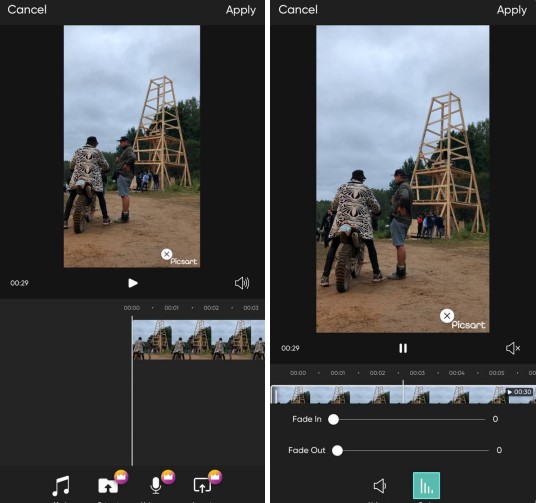Image resolution: width=536 pixels, height=503 pixels.
Task: Select the highlighted Fade tool
Action: coord(426,486)
